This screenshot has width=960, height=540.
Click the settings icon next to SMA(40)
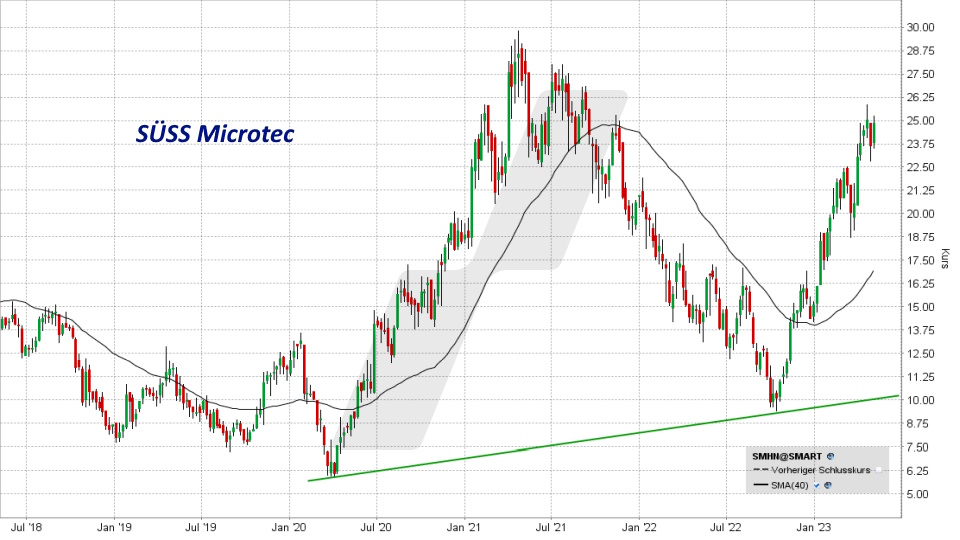click(x=828, y=486)
